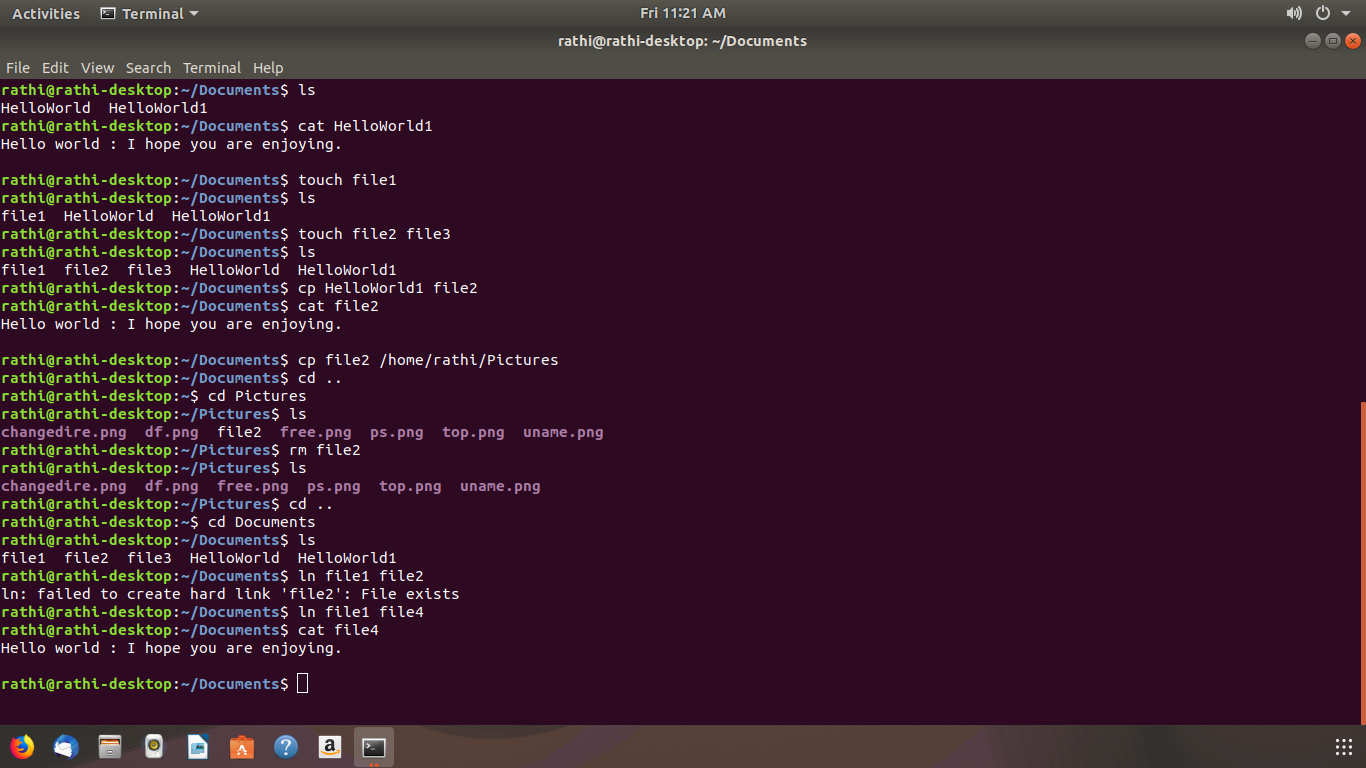1366x768 pixels.
Task: Click the power icon in top bar
Action: pos(1322,13)
